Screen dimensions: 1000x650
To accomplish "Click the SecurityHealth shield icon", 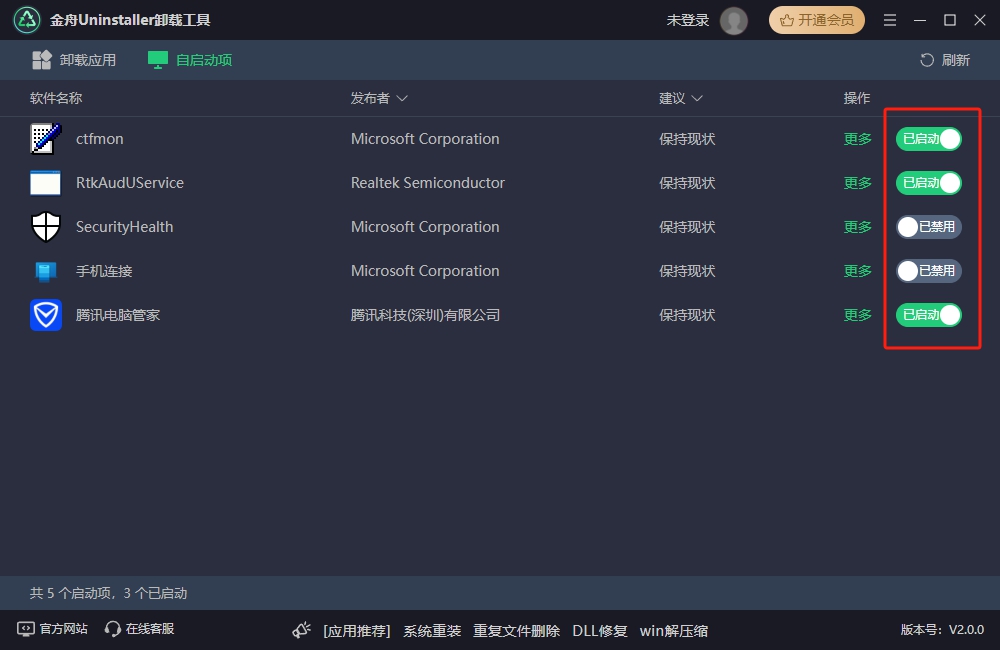I will coord(46,226).
